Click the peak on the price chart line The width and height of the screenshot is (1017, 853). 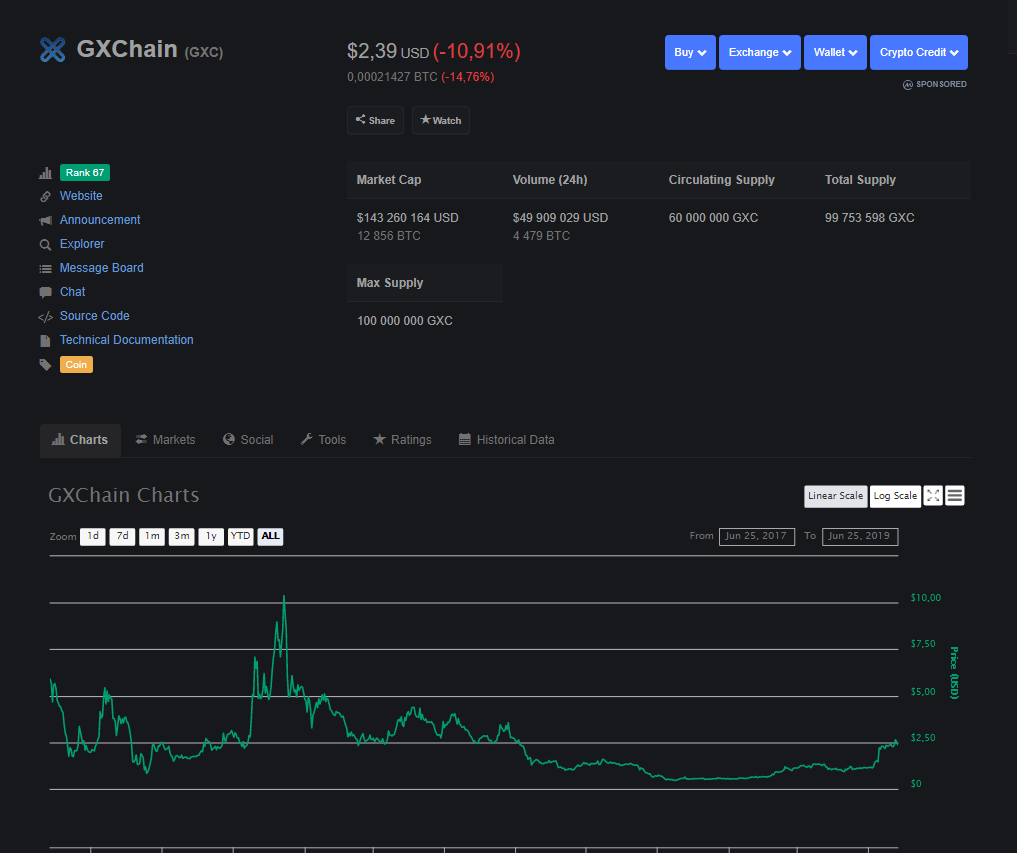(284, 597)
